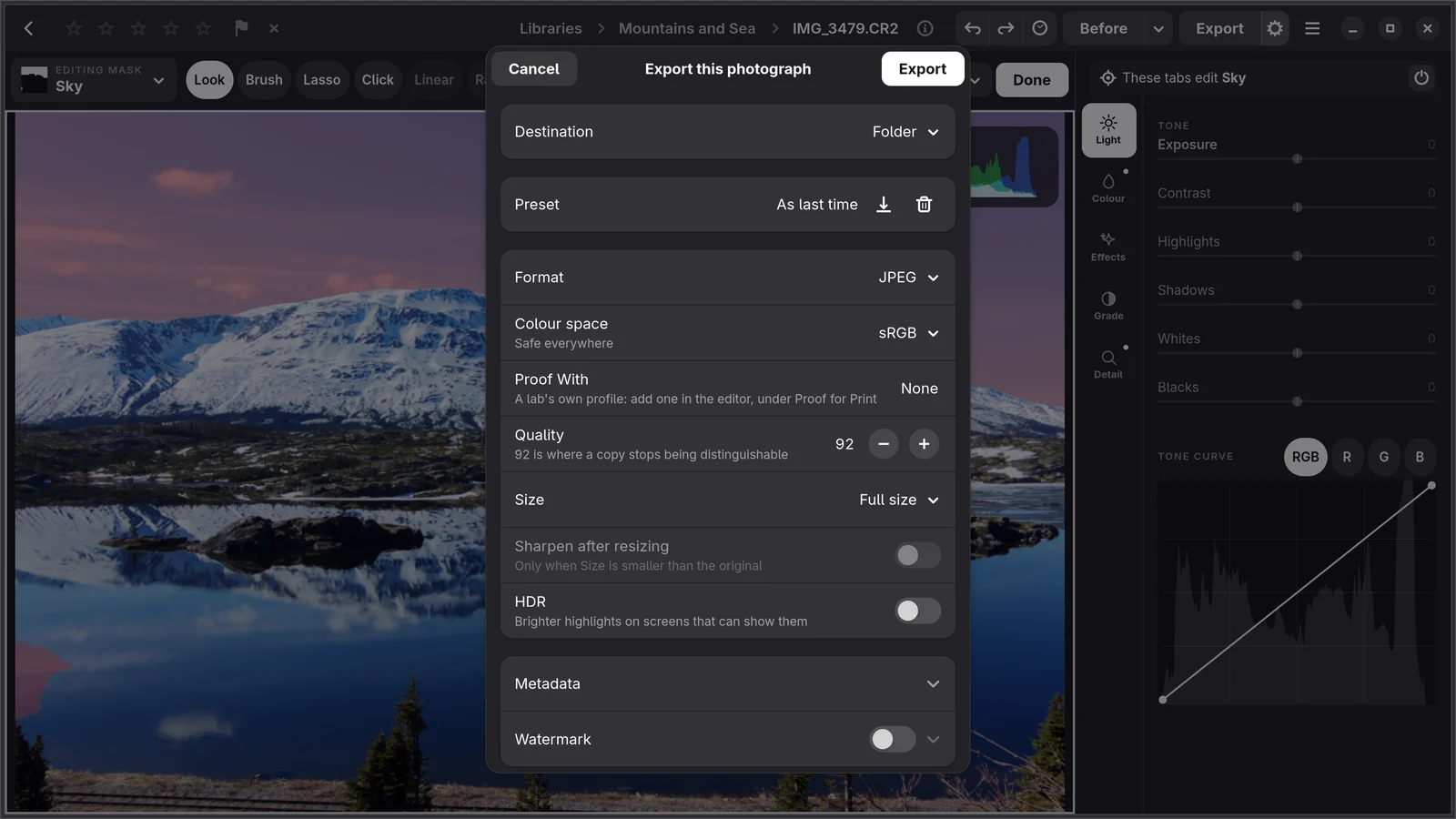
Task: Enable the HDR toggle
Action: point(916,611)
